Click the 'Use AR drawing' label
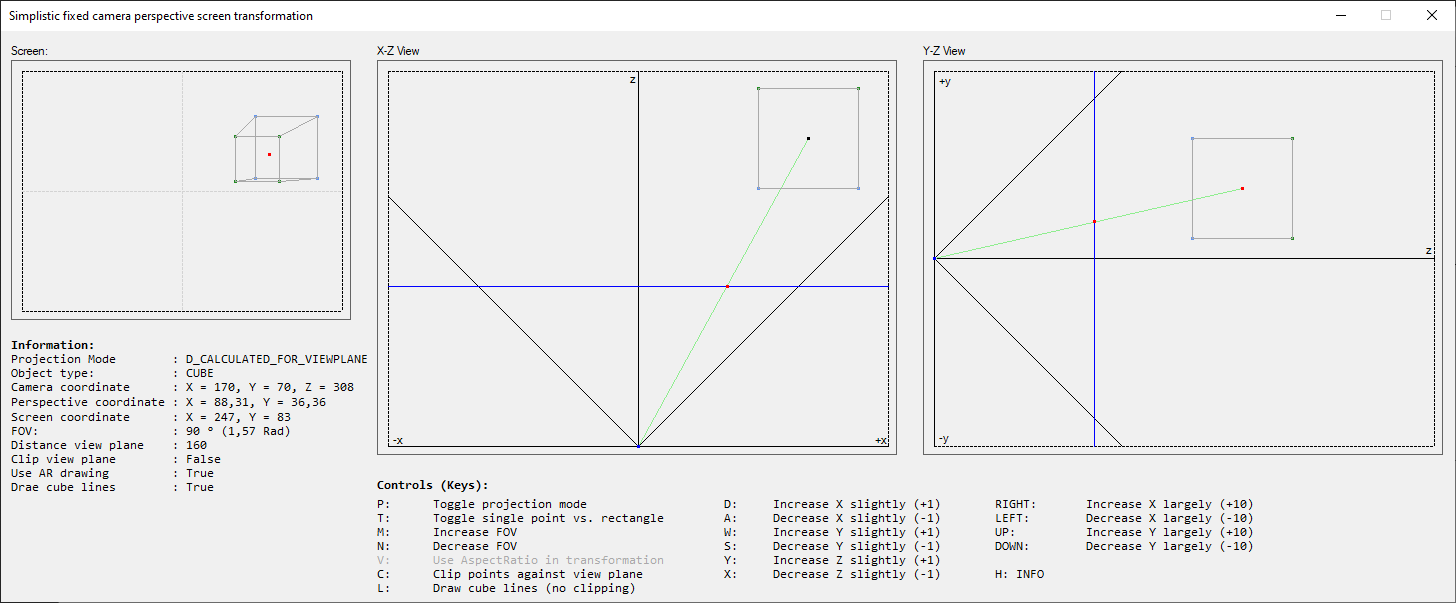This screenshot has height=603, width=1456. [60, 473]
